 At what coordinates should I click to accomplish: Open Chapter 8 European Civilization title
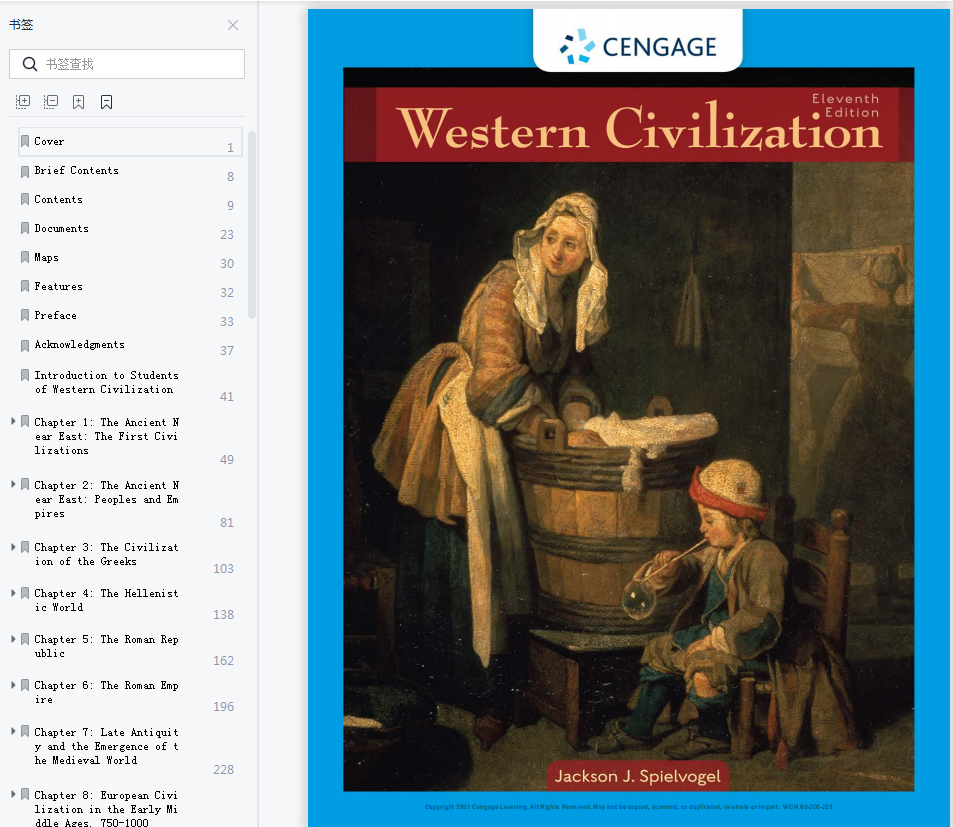click(x=106, y=809)
